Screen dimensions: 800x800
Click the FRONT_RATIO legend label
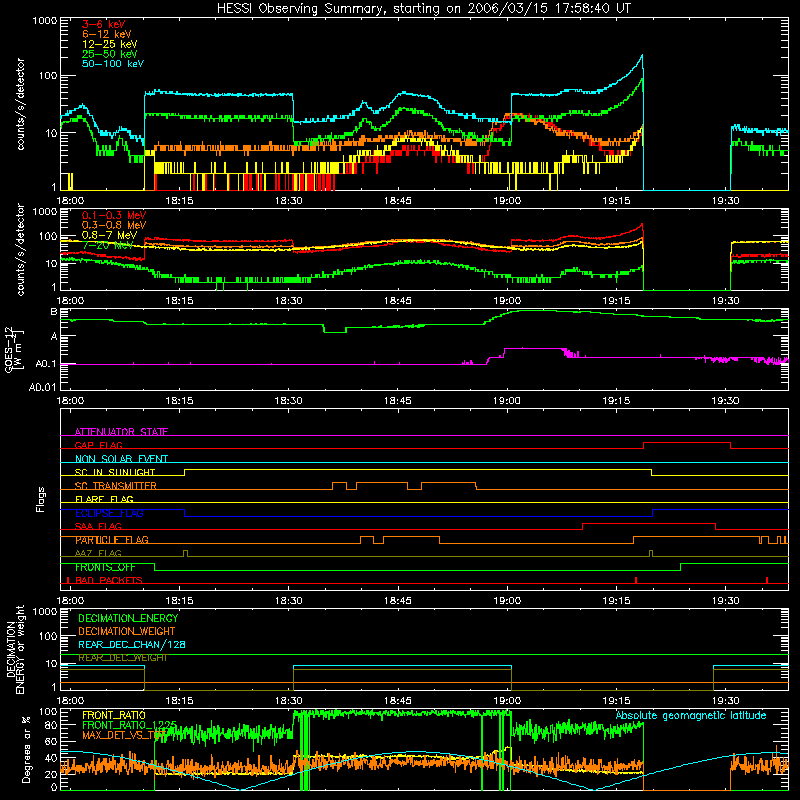point(114,715)
